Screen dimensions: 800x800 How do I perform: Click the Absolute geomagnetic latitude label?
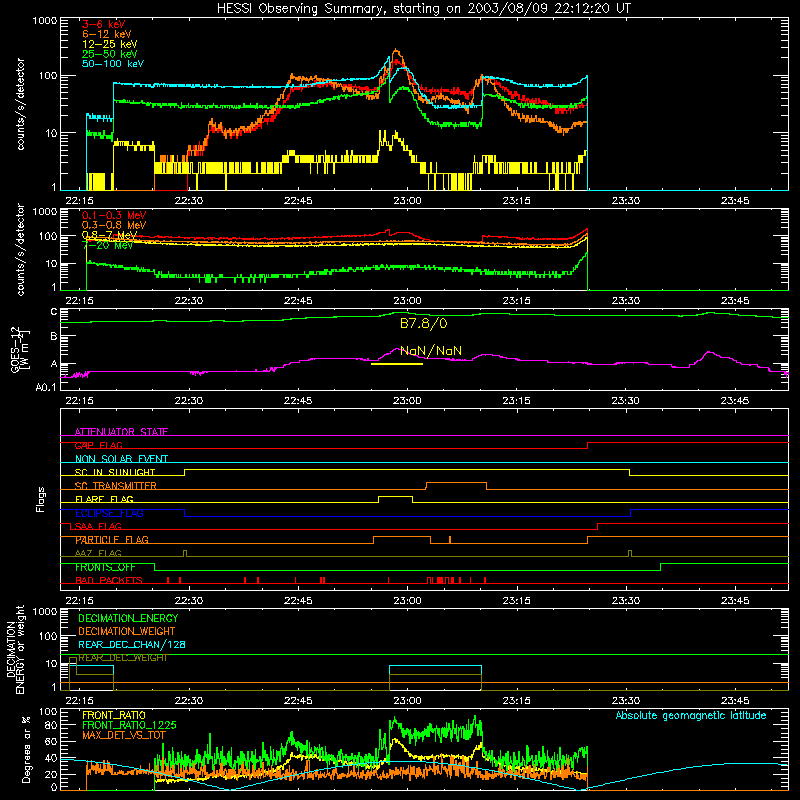(691, 715)
